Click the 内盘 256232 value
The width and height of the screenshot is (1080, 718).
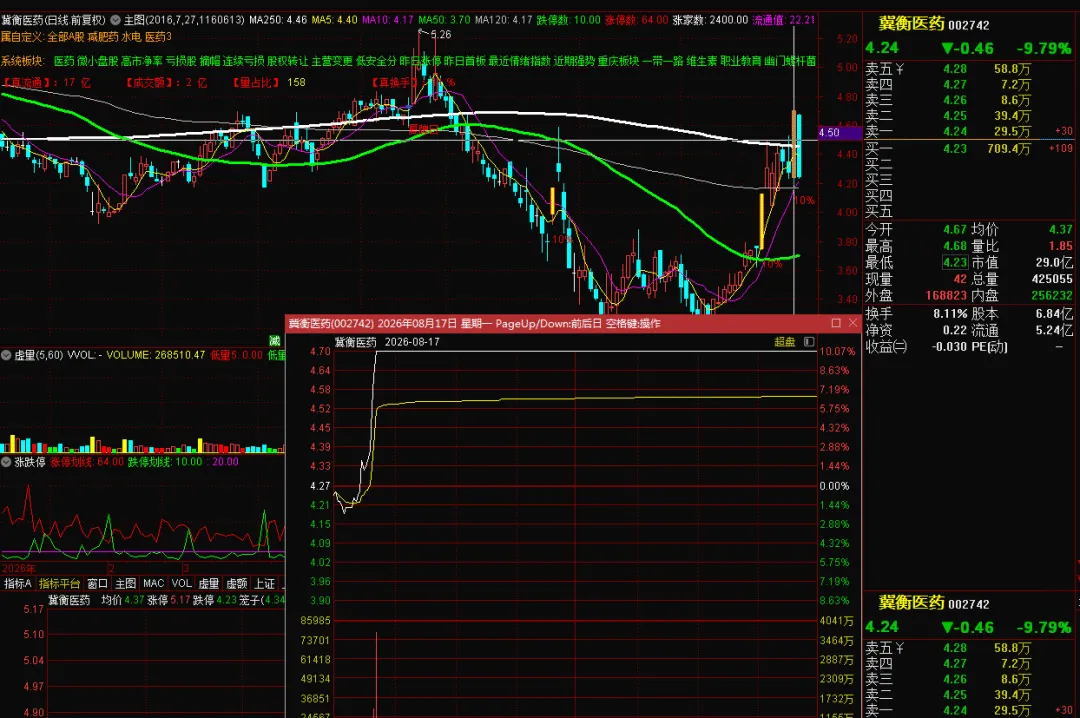click(1052, 296)
